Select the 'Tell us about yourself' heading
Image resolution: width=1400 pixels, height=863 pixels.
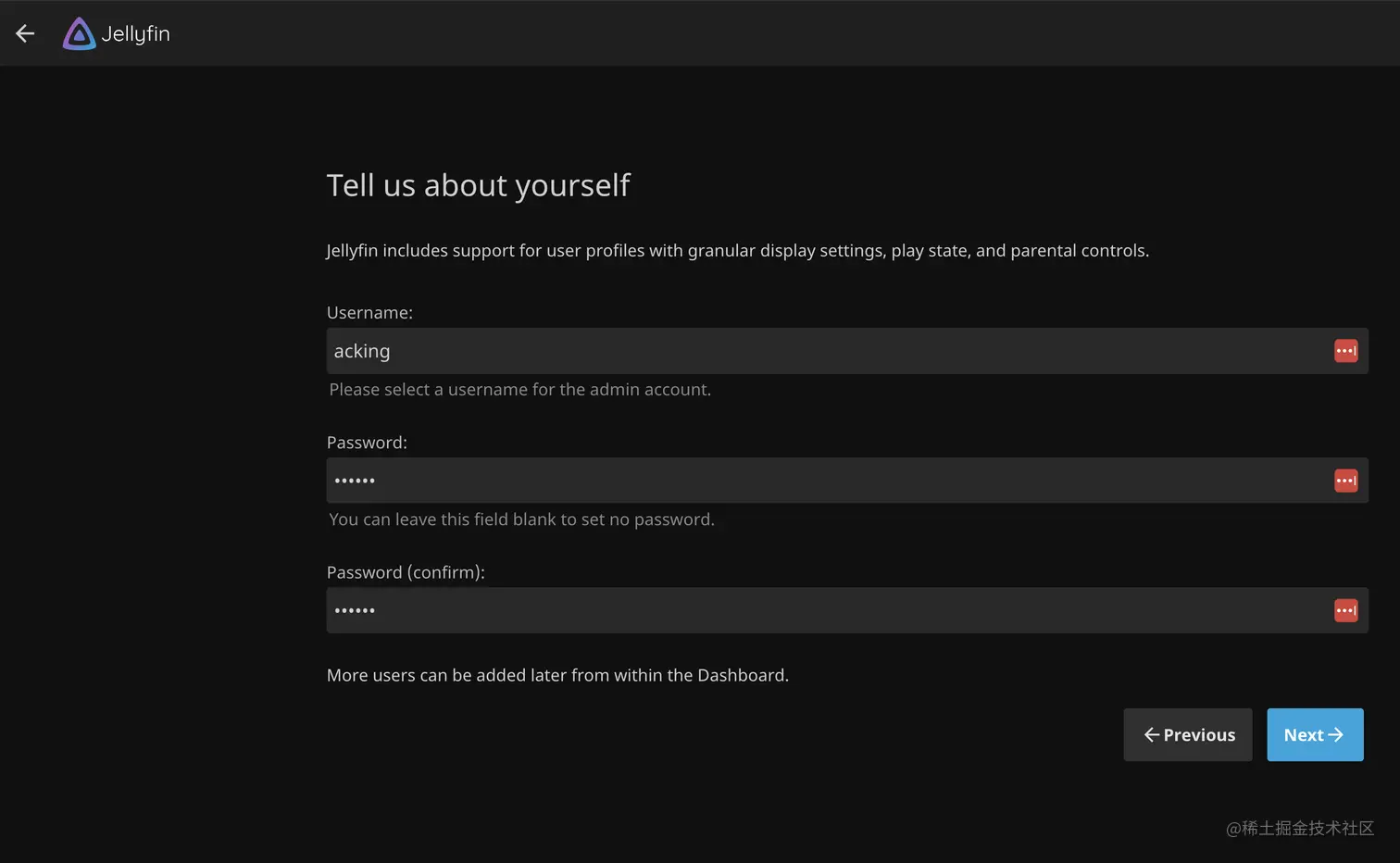coord(478,185)
